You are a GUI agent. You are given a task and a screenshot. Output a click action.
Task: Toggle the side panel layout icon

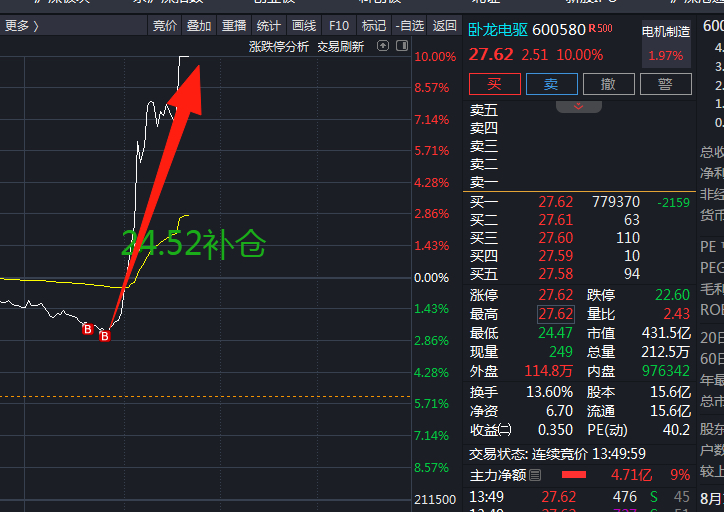point(402,46)
